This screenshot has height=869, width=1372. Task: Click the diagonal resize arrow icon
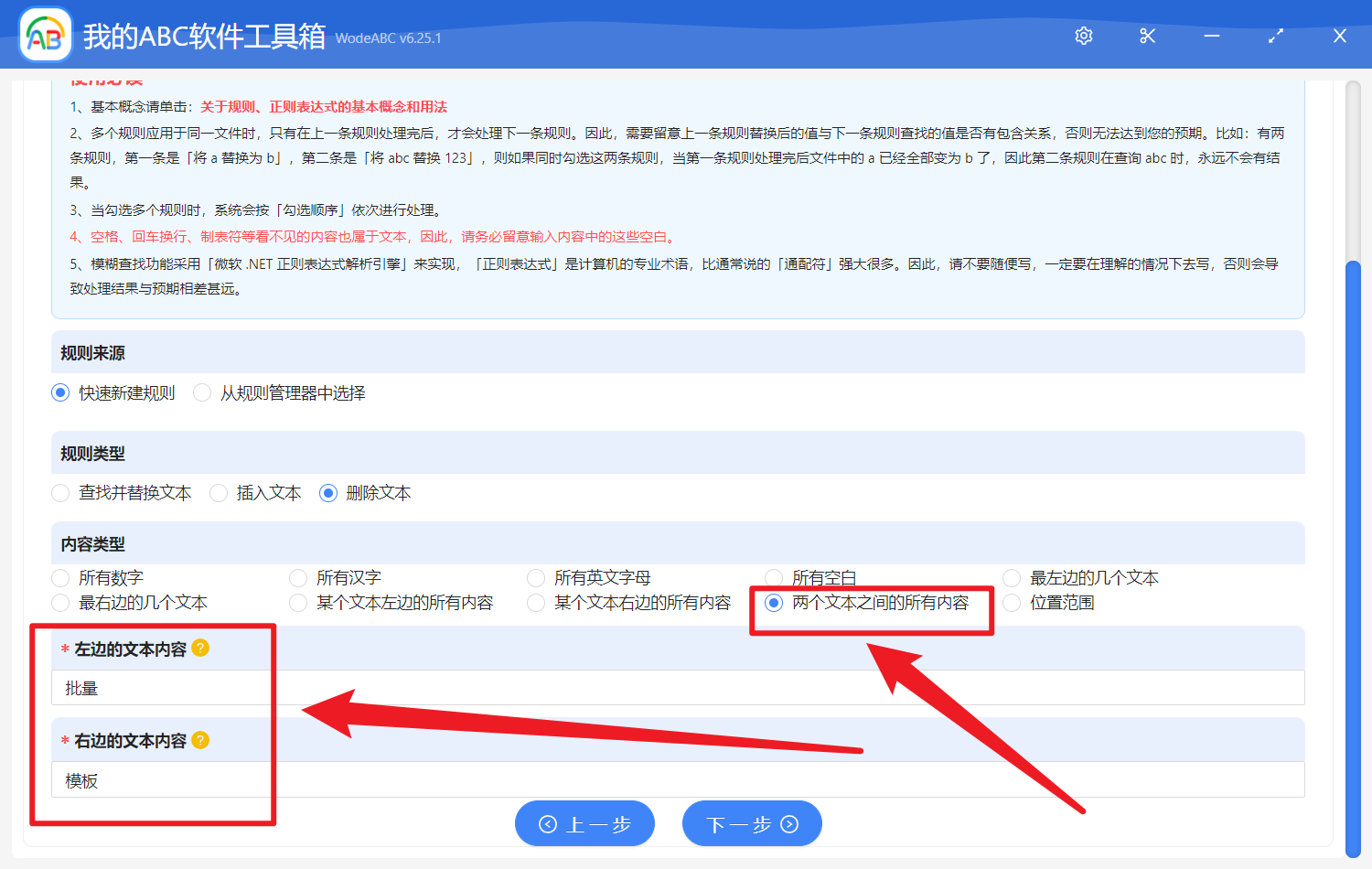click(1275, 36)
